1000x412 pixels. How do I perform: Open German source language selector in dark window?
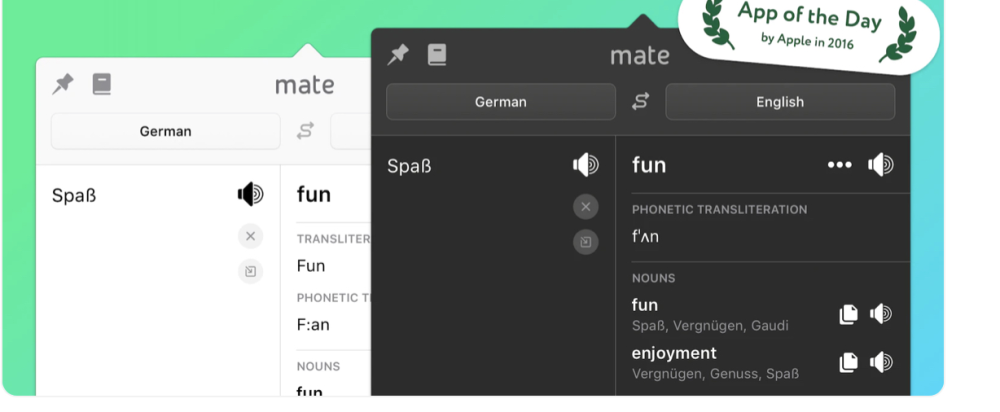pos(501,101)
